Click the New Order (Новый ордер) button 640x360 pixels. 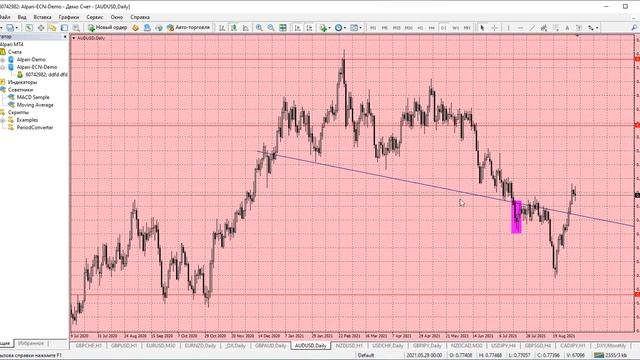(x=108, y=28)
